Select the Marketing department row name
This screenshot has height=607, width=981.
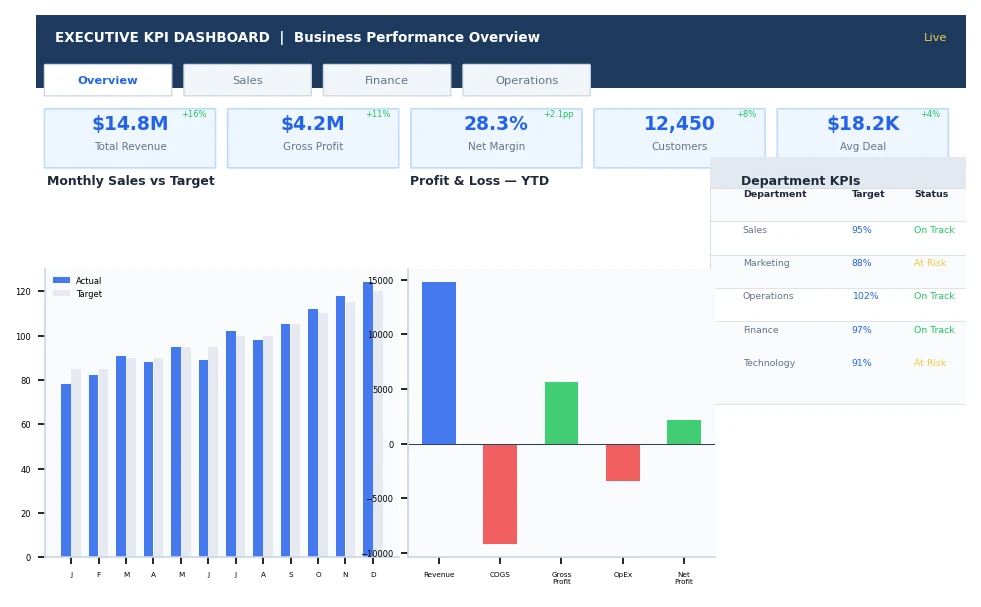pos(766,263)
